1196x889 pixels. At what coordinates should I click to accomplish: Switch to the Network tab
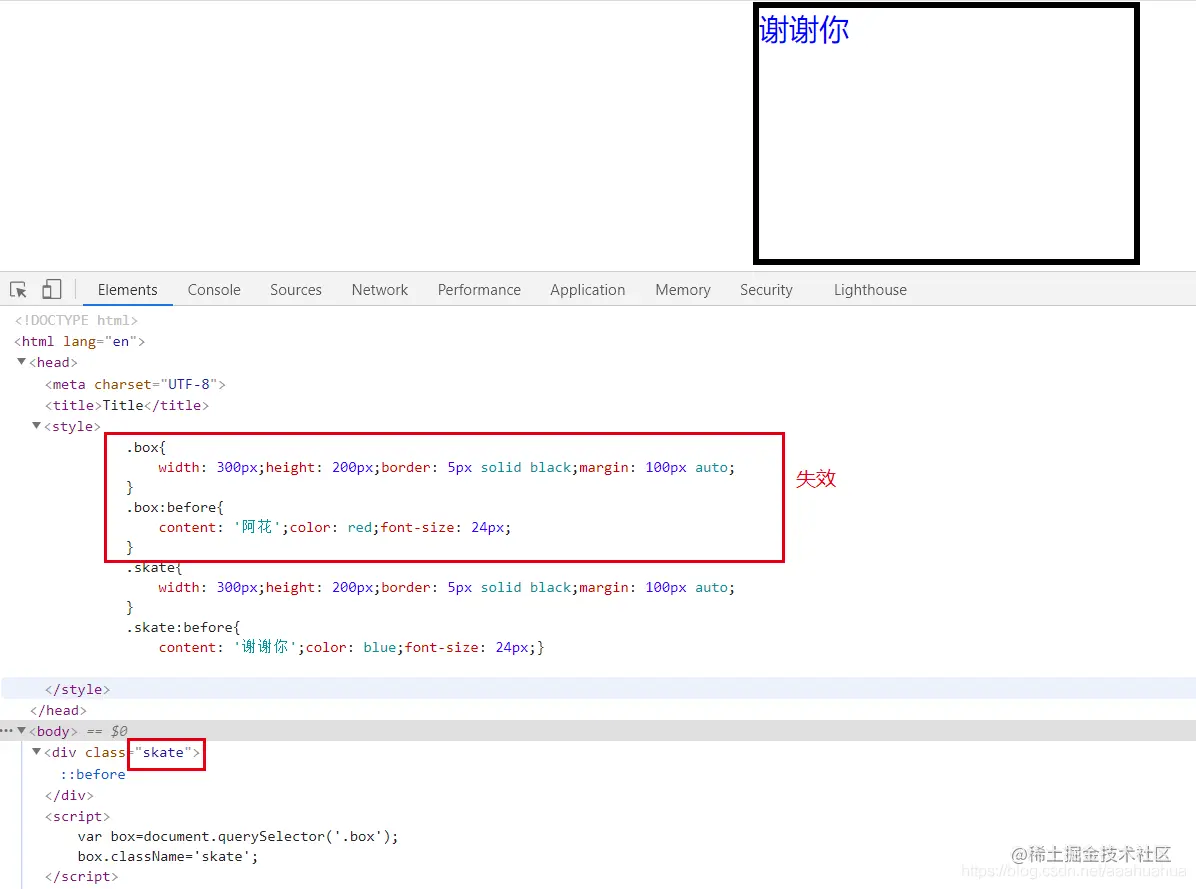pos(380,290)
